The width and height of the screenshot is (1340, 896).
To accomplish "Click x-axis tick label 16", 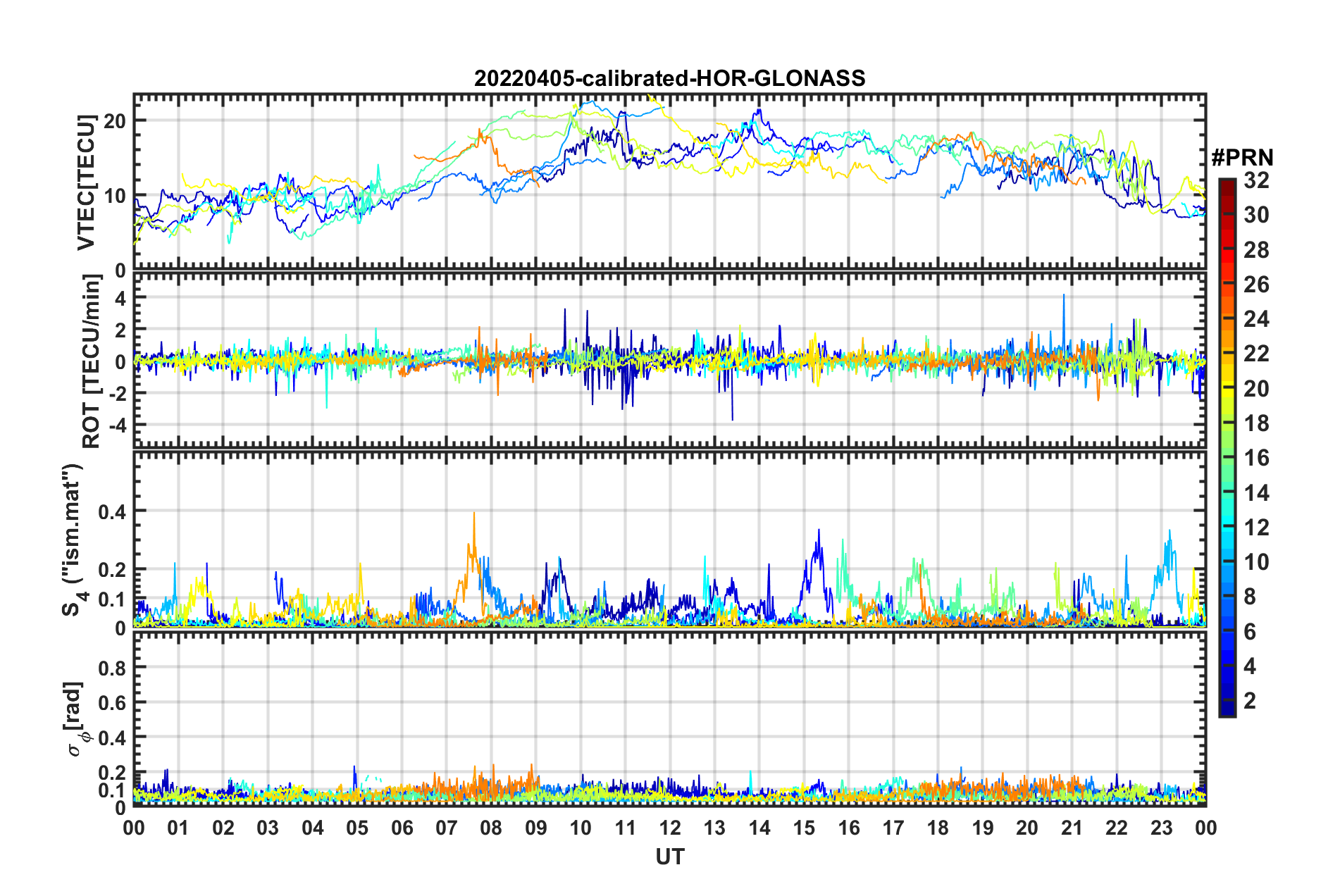I will point(849,828).
